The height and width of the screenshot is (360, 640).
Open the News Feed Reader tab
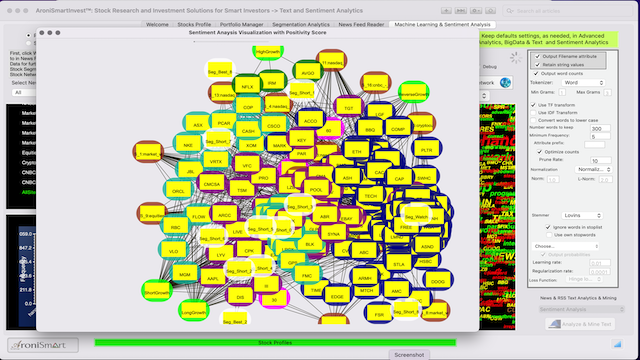click(361, 24)
